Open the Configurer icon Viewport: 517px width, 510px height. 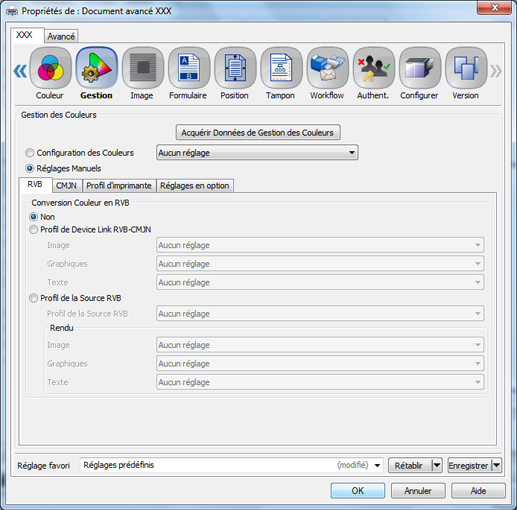click(x=420, y=68)
